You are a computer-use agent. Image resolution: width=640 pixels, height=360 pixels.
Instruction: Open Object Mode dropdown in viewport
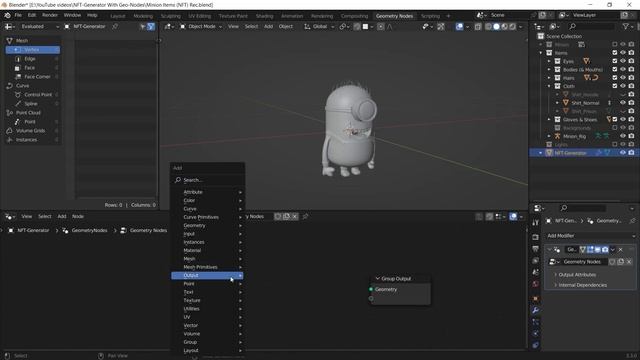coord(201,27)
